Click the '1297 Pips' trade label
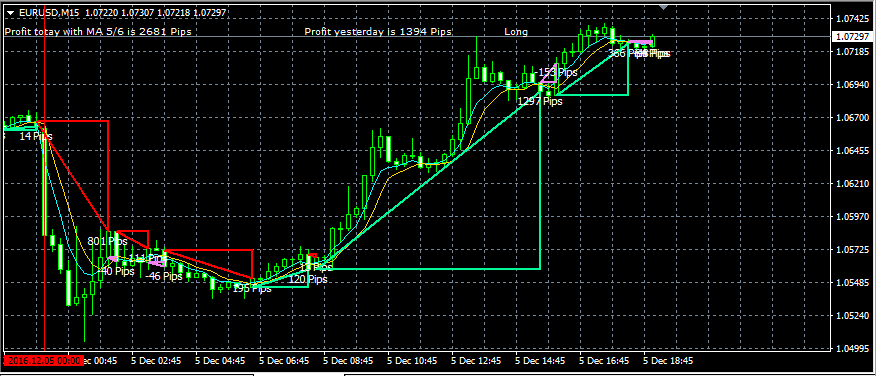This screenshot has width=876, height=376. click(x=540, y=101)
